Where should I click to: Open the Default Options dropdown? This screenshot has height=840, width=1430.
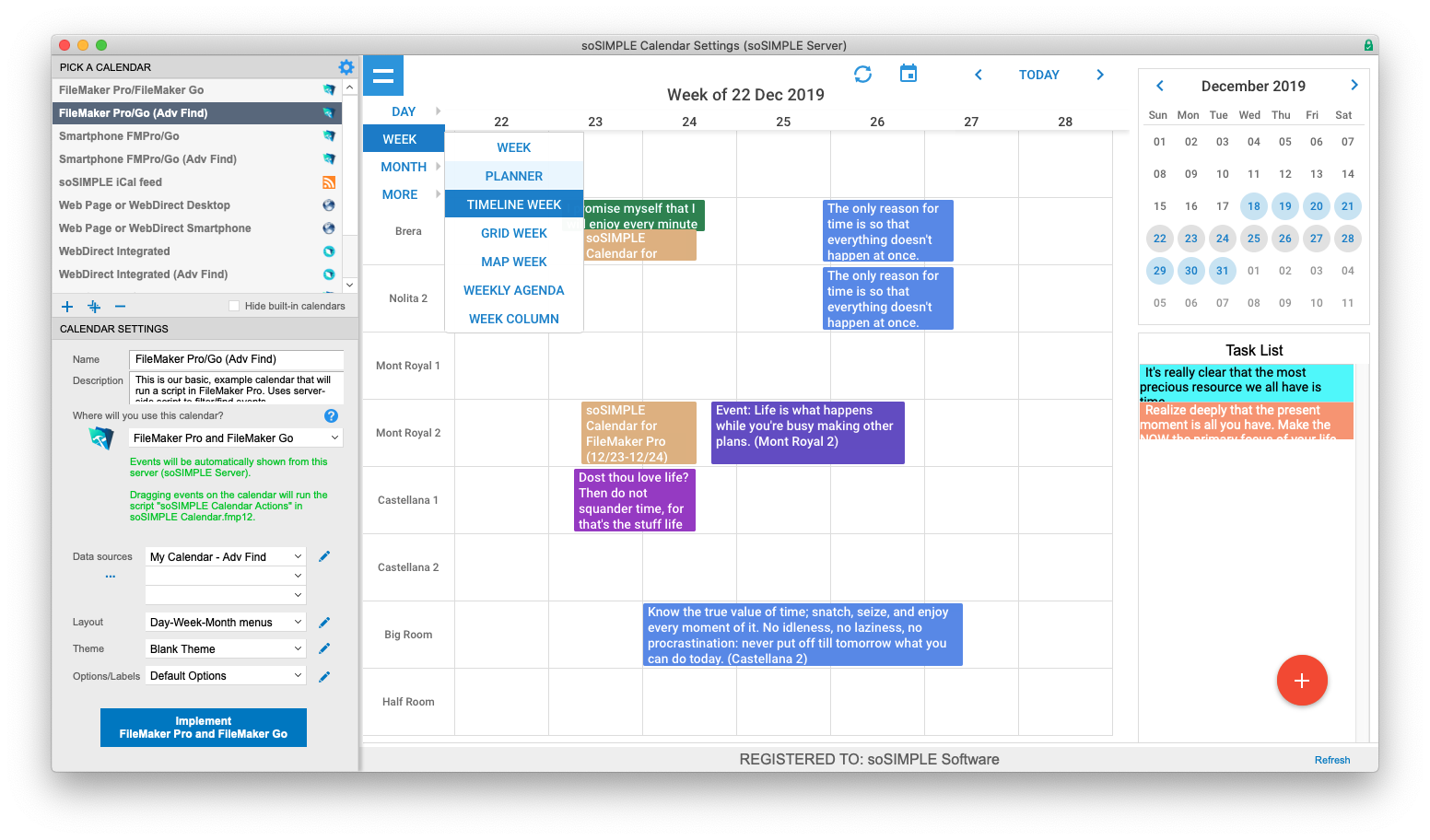pos(226,676)
